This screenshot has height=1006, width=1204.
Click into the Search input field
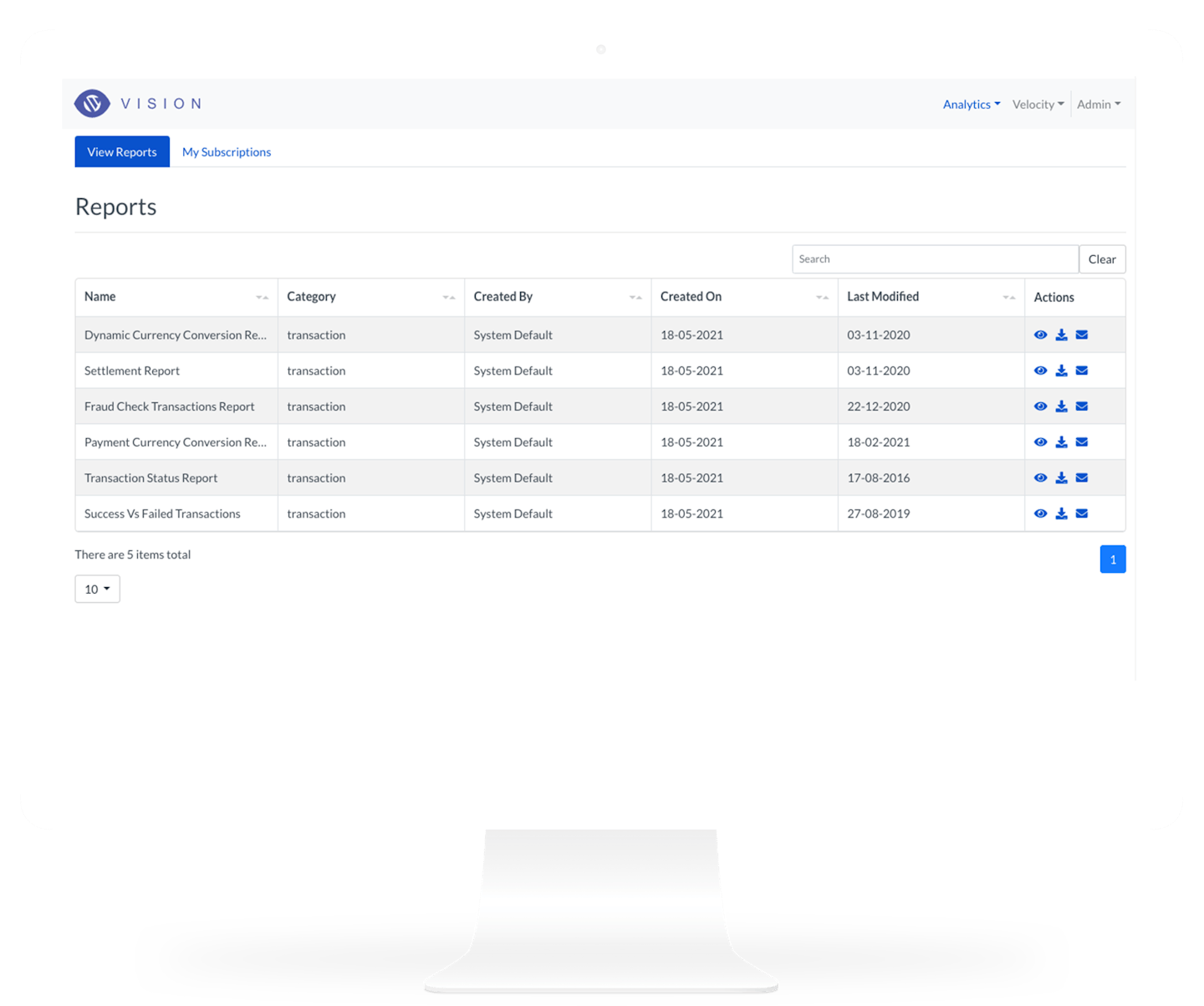coord(935,259)
